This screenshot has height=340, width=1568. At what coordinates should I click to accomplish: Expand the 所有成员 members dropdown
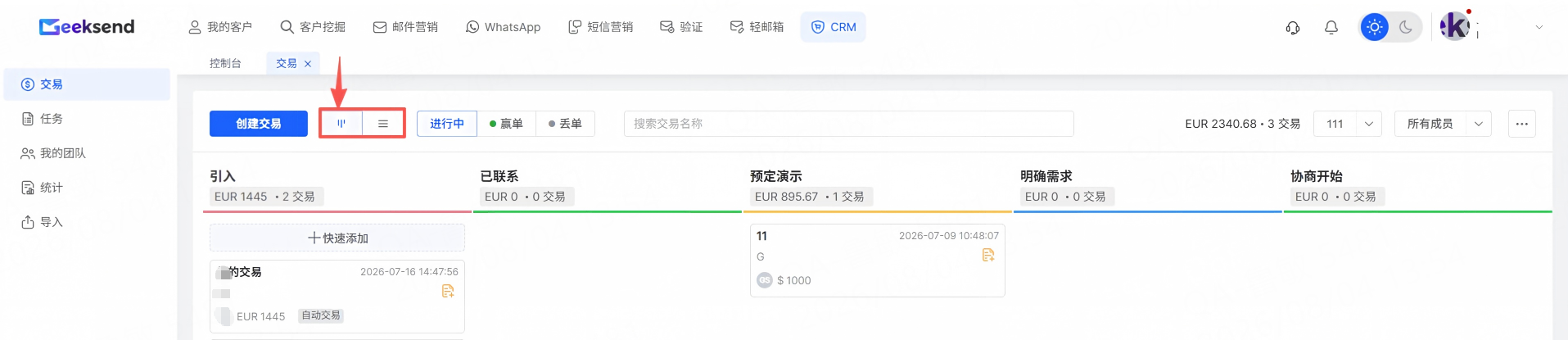point(1443,124)
